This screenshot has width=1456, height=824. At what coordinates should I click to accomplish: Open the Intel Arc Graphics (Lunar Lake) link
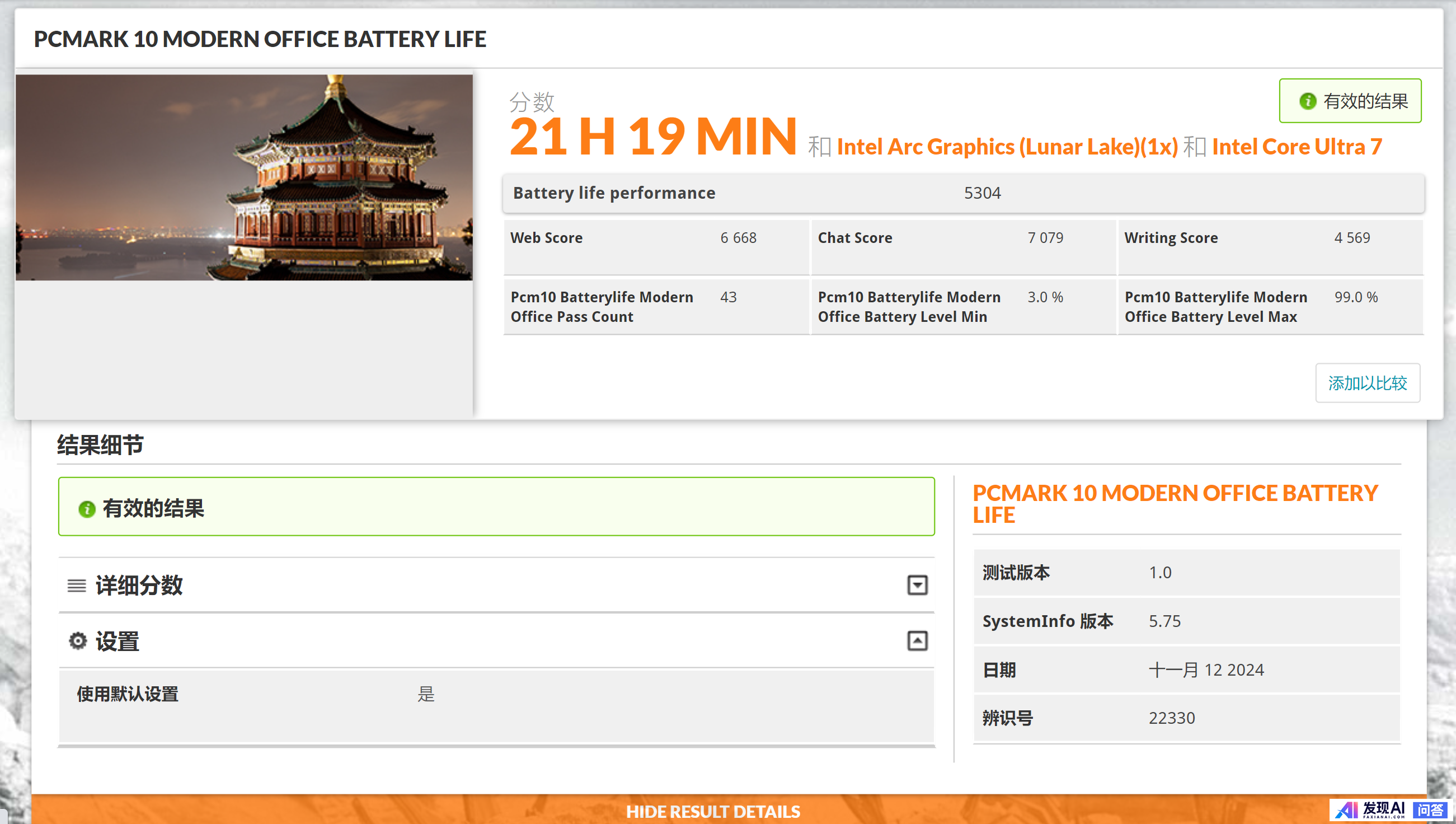point(1007,147)
